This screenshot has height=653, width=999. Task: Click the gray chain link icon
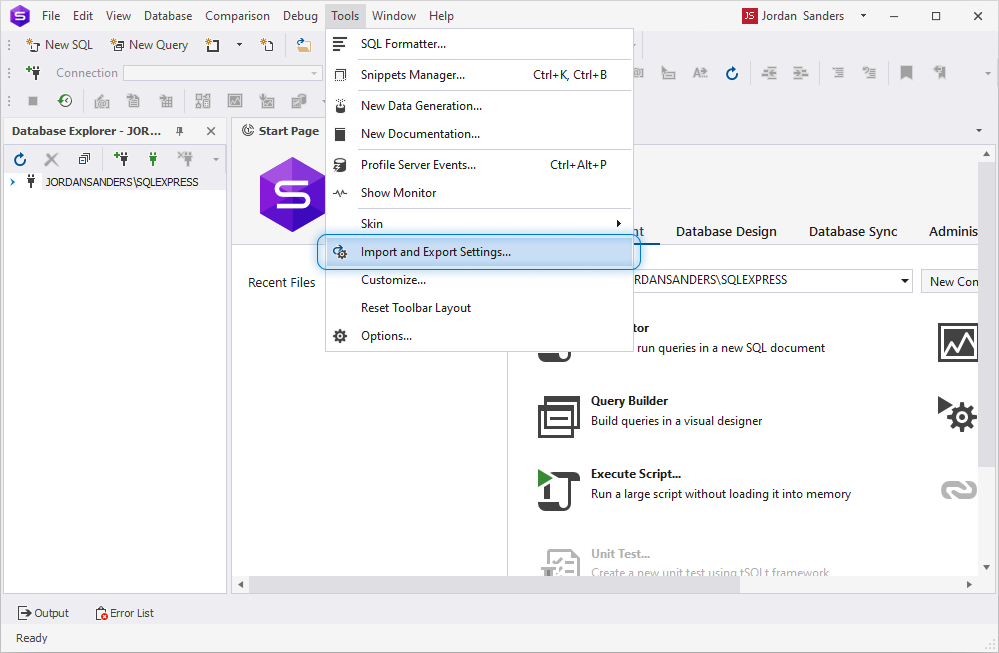(959, 489)
